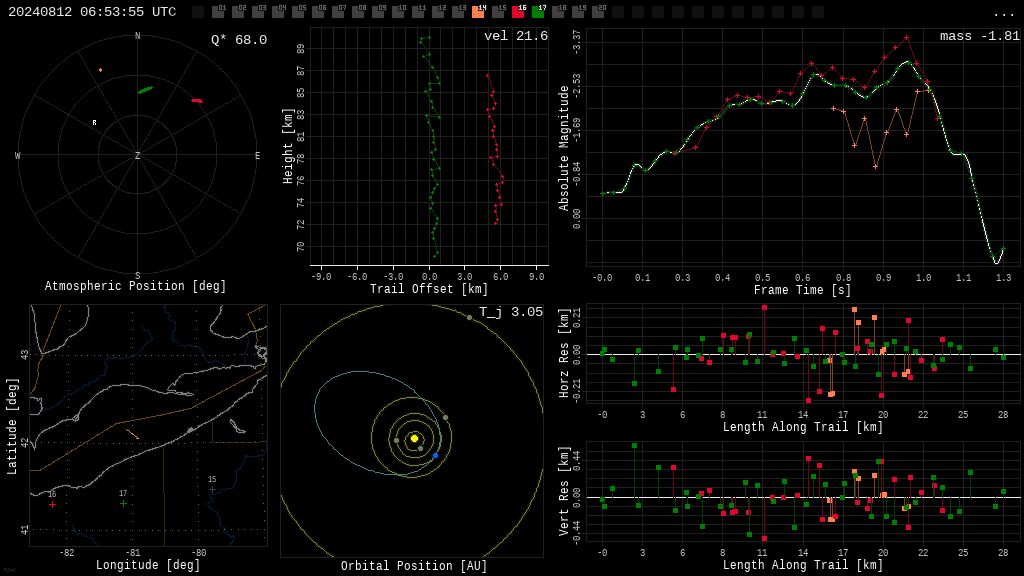Image resolution: width=1024 pixels, height=576 pixels.
Task: Select station box 01 in top bar
Action: [x=219, y=11]
